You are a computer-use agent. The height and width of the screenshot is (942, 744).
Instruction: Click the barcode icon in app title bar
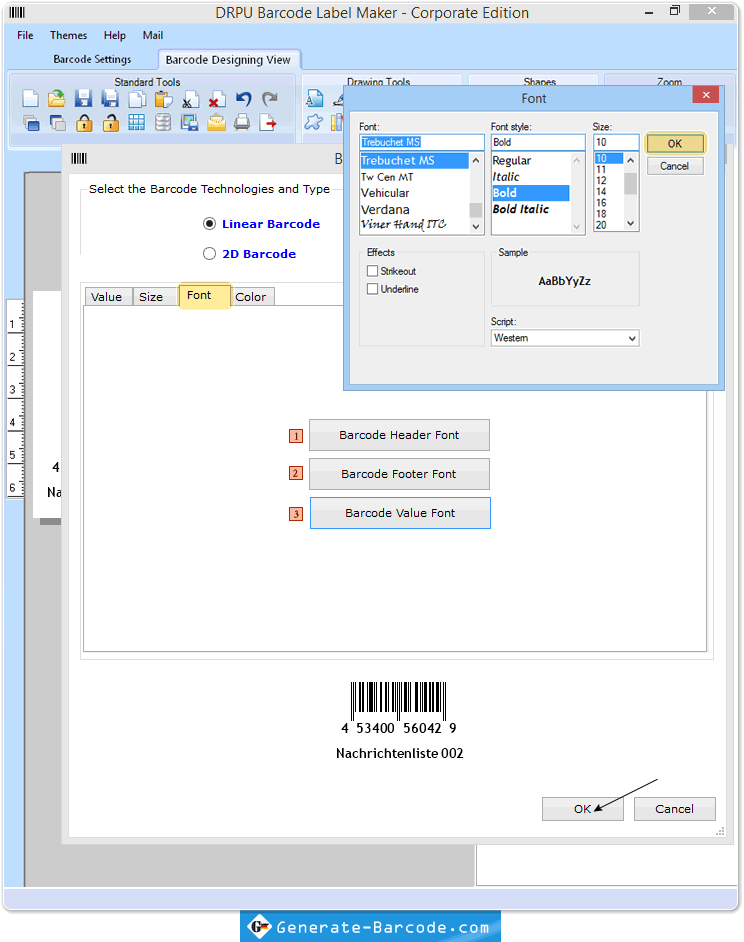17,13
